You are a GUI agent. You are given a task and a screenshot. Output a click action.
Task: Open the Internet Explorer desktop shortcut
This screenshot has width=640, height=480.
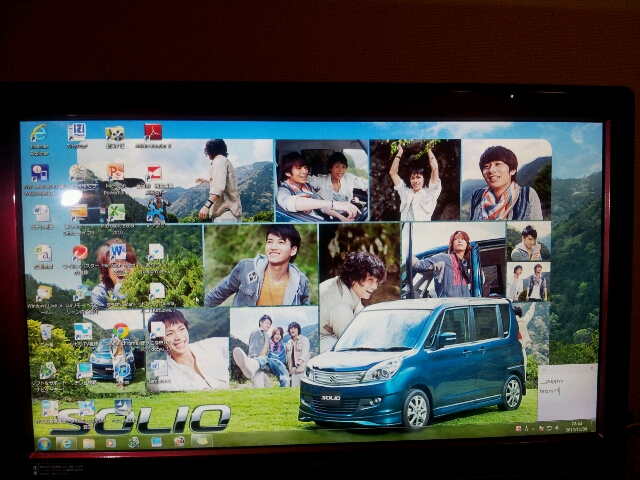click(x=40, y=140)
